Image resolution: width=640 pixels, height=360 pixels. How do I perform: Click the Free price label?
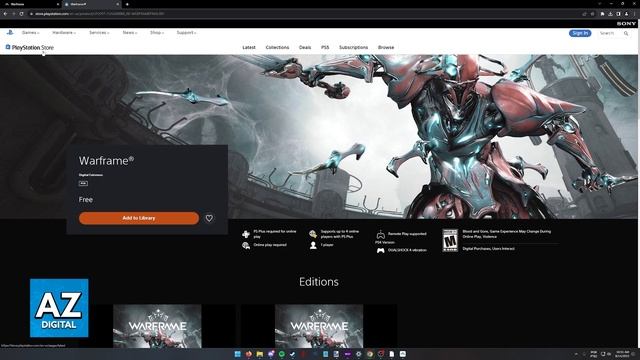pos(86,200)
